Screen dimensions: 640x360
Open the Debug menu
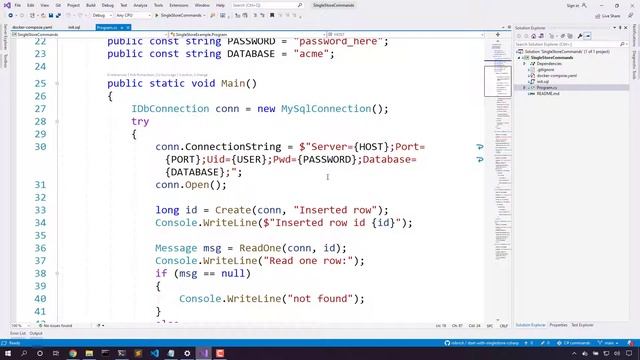108,5
